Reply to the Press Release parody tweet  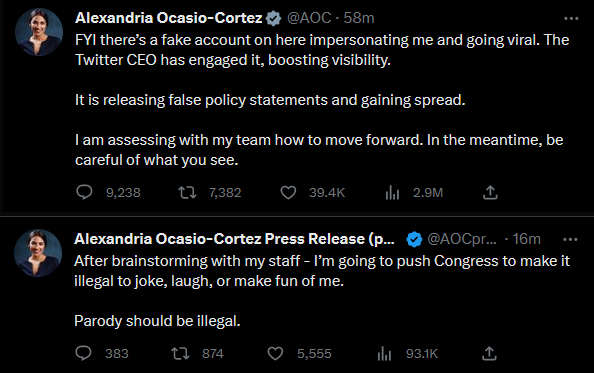pyautogui.click(x=83, y=353)
